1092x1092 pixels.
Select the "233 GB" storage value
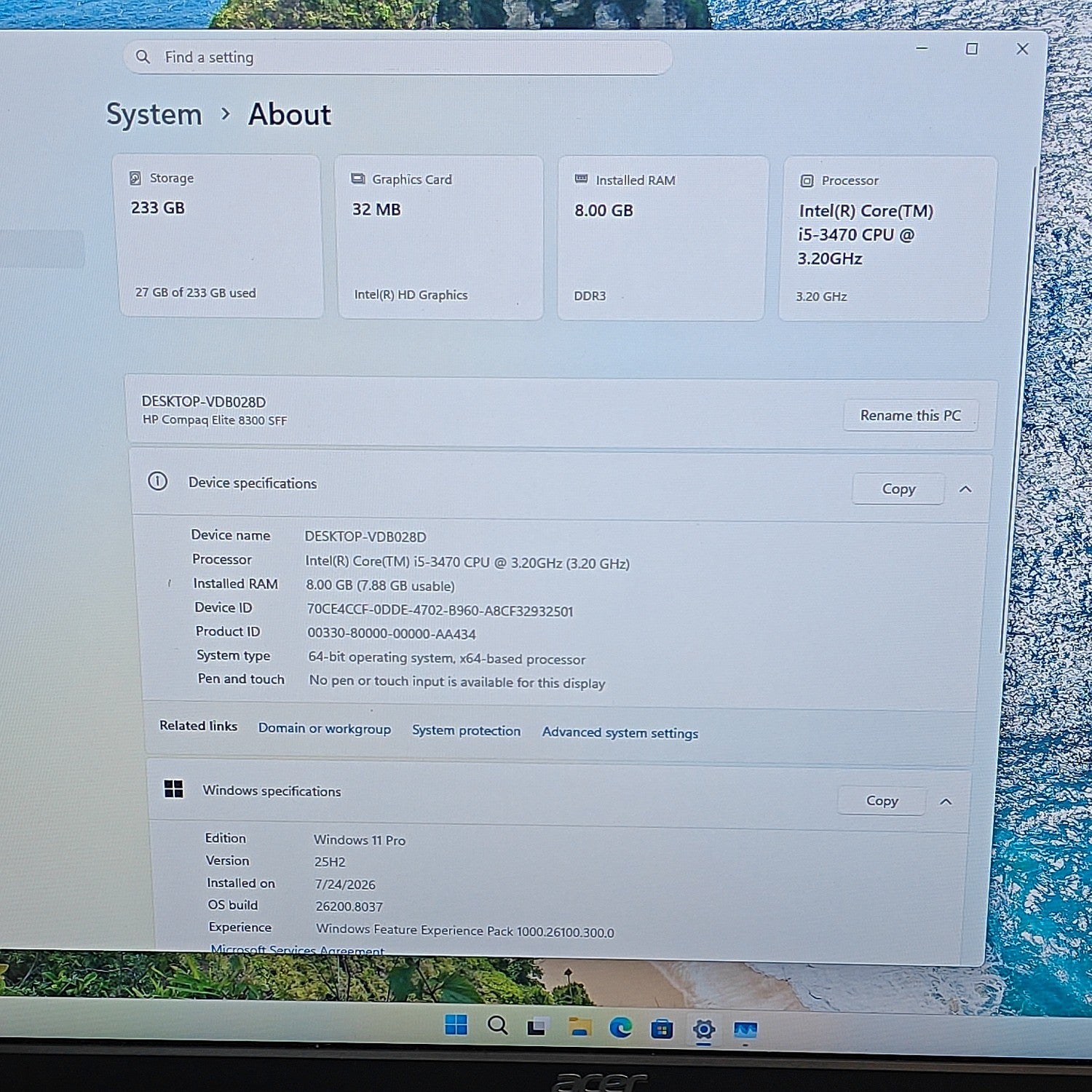pos(158,208)
